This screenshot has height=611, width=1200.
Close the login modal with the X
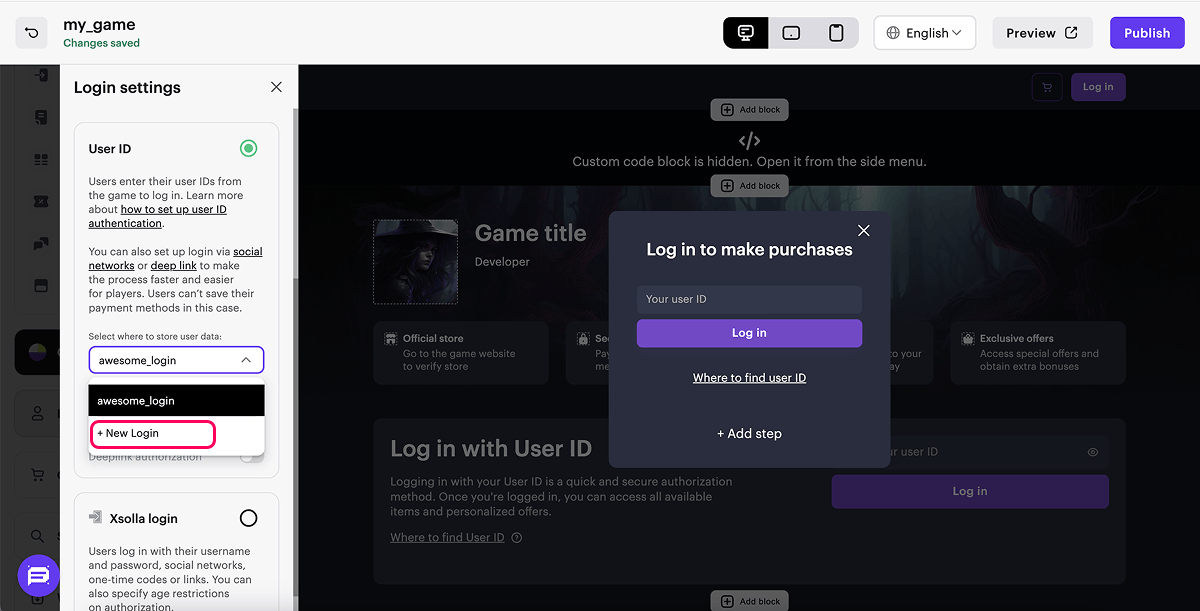[864, 231]
